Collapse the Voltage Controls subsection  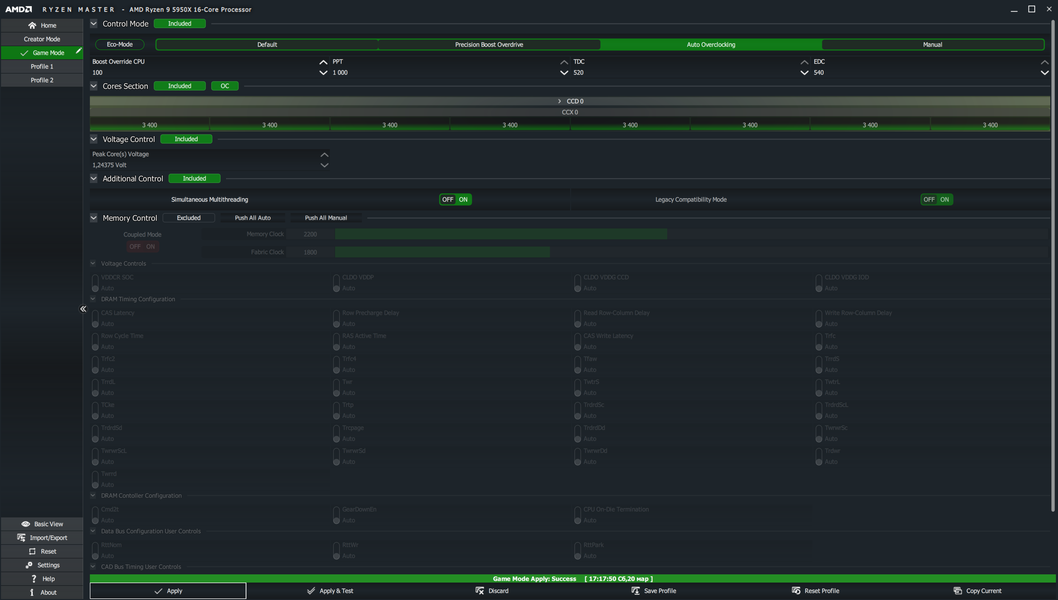93,263
